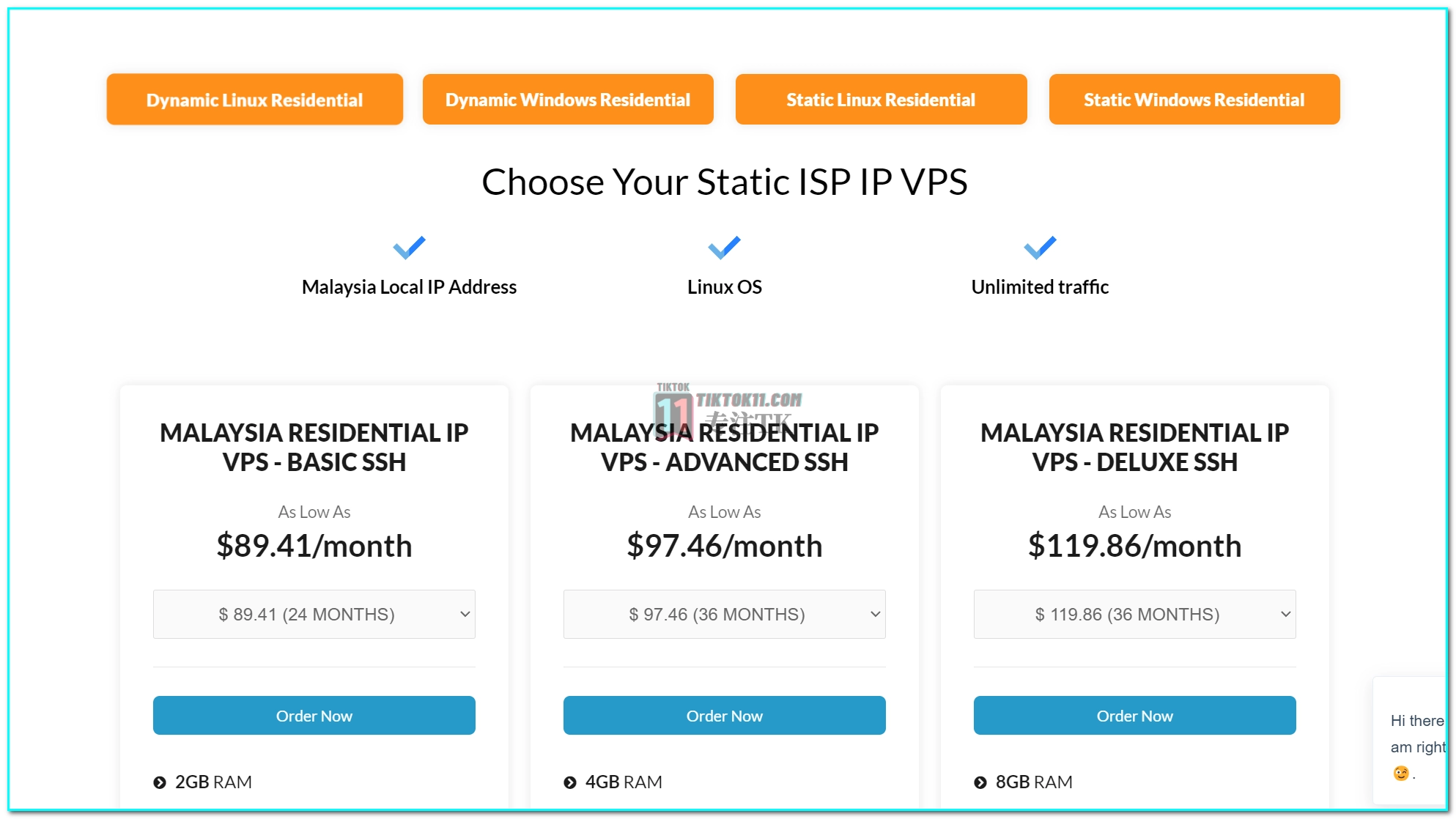Viewport: 1456px width, 819px height.
Task: Go to Static Windows Residential tab
Action: click(1194, 100)
